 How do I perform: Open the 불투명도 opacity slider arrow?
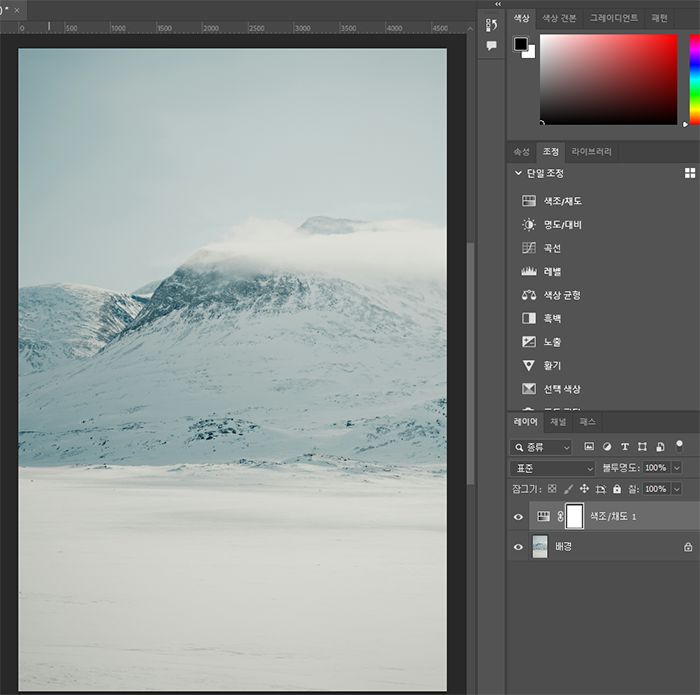click(x=677, y=468)
